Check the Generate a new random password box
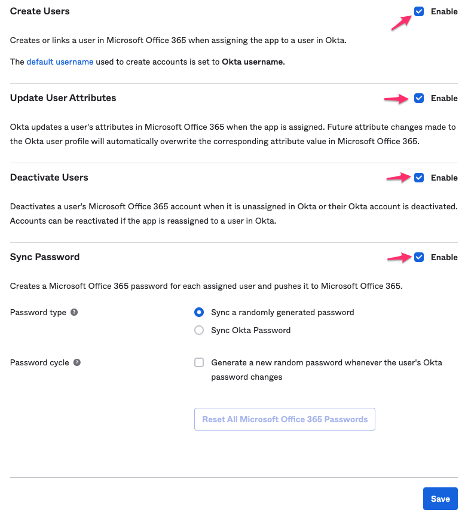This screenshot has width=468, height=531. pyautogui.click(x=199, y=362)
